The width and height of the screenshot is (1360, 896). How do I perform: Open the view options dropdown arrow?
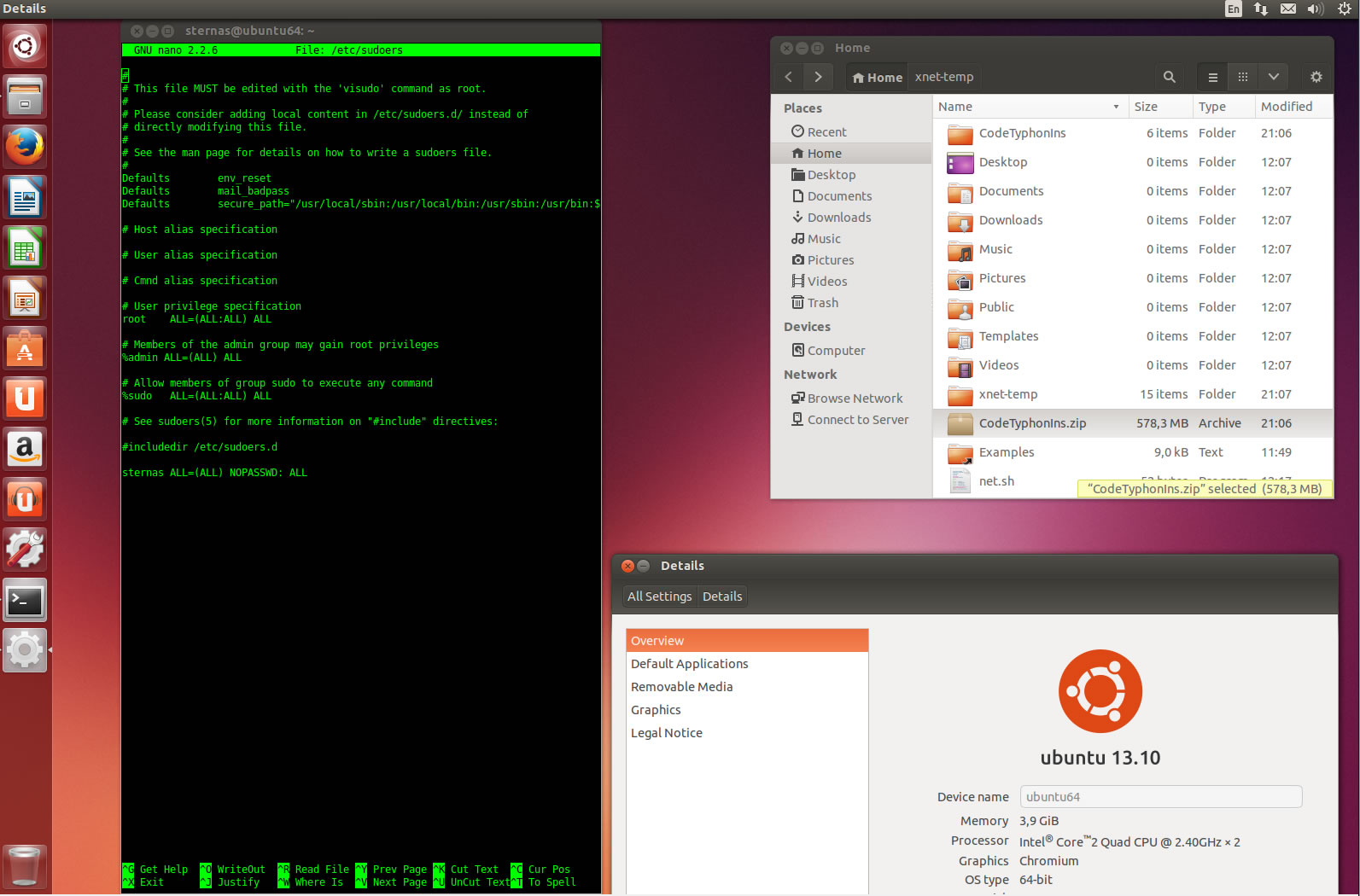[x=1273, y=77]
